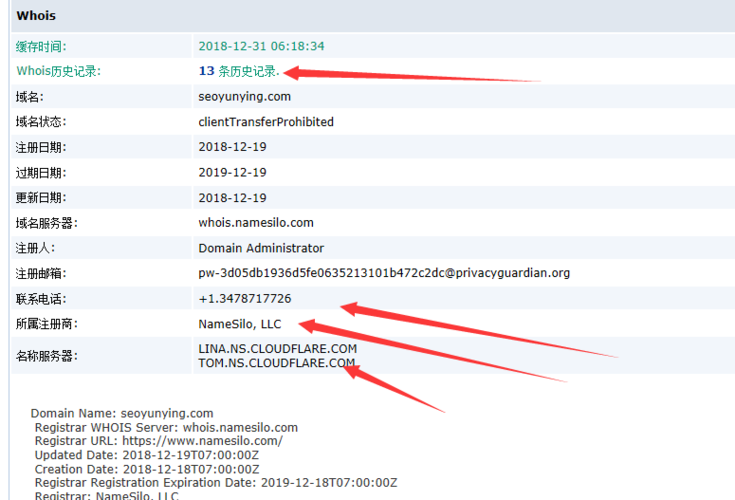This screenshot has width=735, height=500.
Task: Click the raw Creation Date line
Action: point(147,469)
